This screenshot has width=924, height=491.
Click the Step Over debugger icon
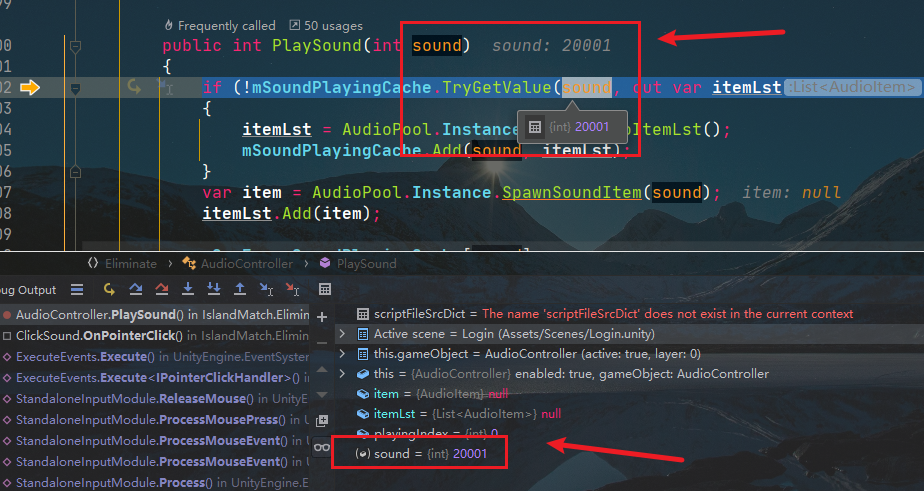pos(135,289)
